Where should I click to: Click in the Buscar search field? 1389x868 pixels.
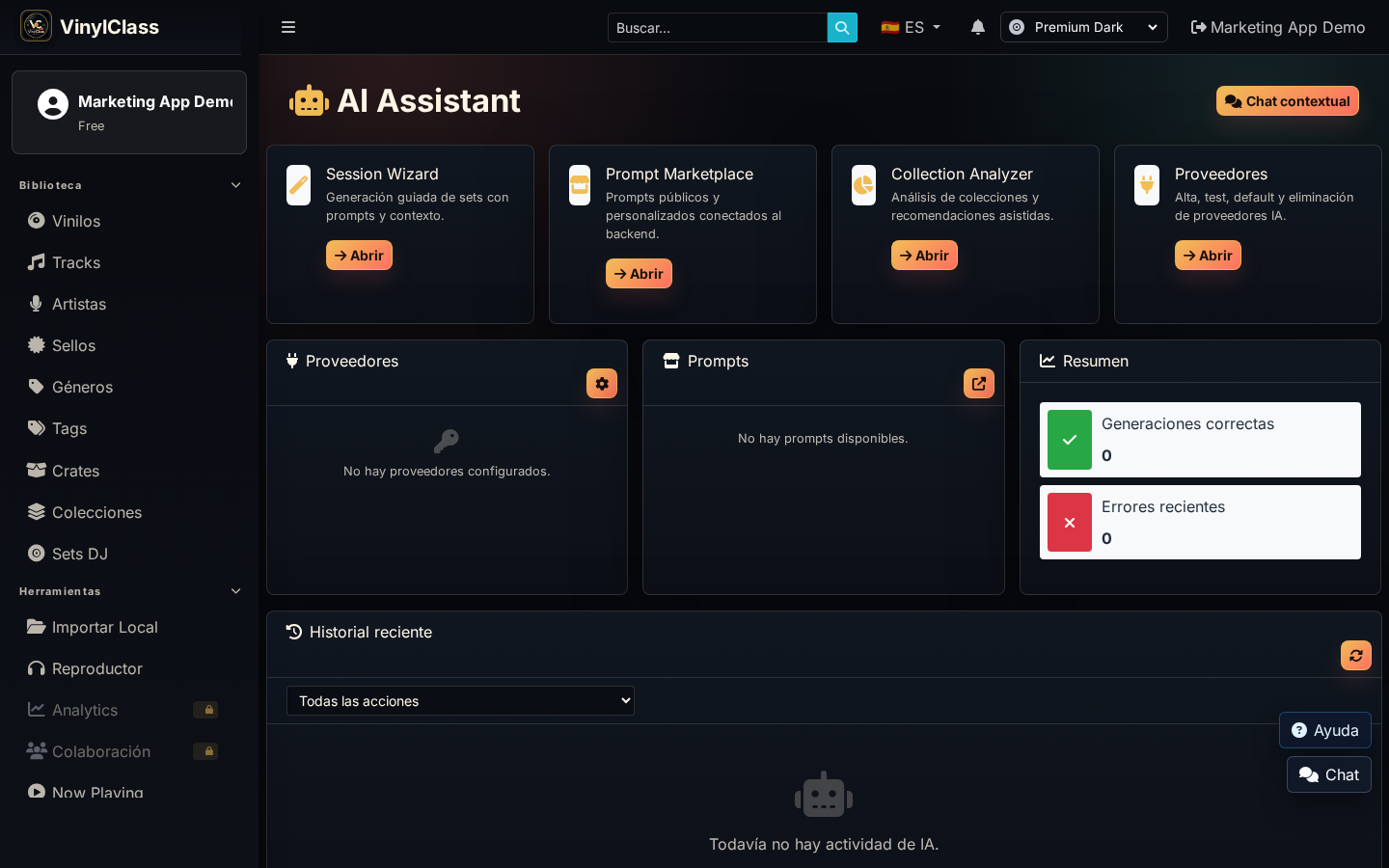[718, 27]
